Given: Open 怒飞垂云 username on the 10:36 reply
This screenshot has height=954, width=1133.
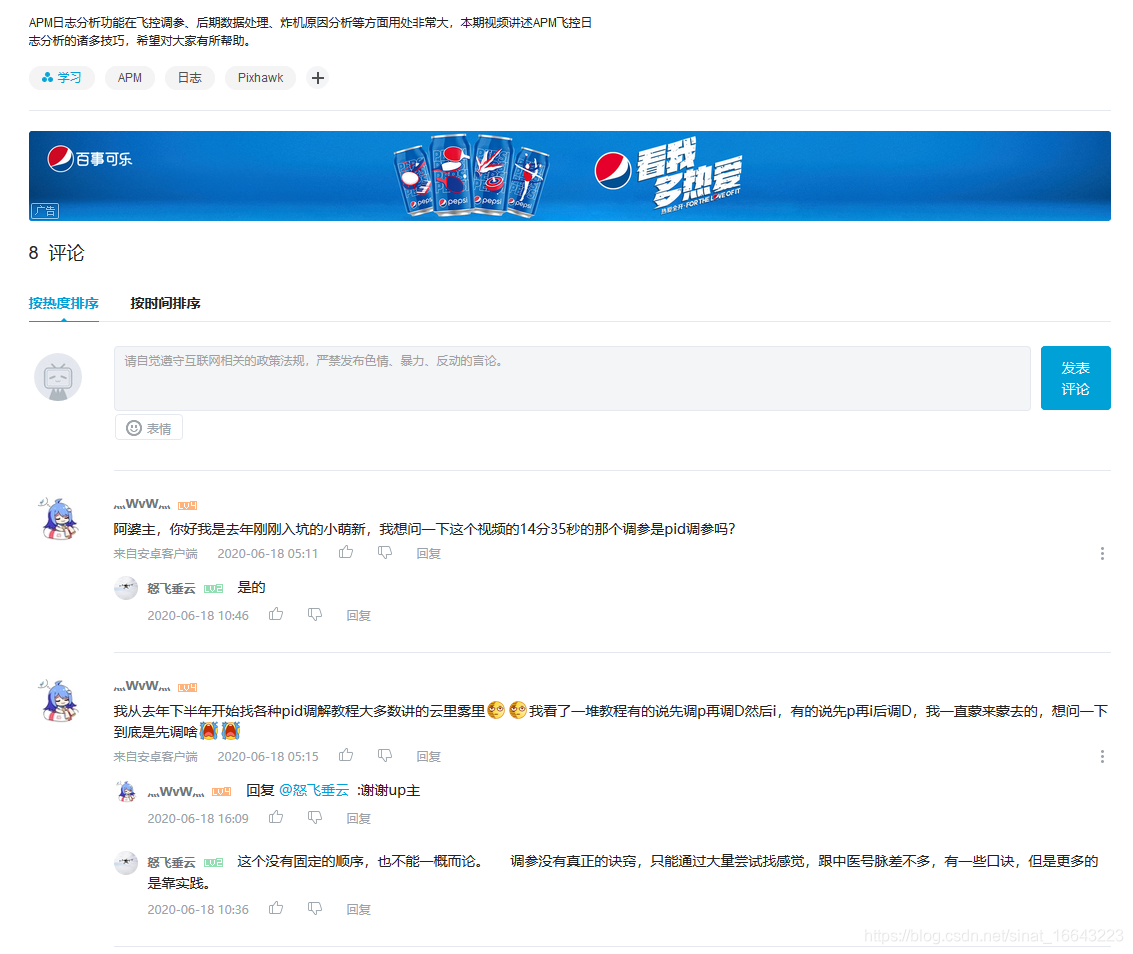Looking at the screenshot, I should [171, 862].
